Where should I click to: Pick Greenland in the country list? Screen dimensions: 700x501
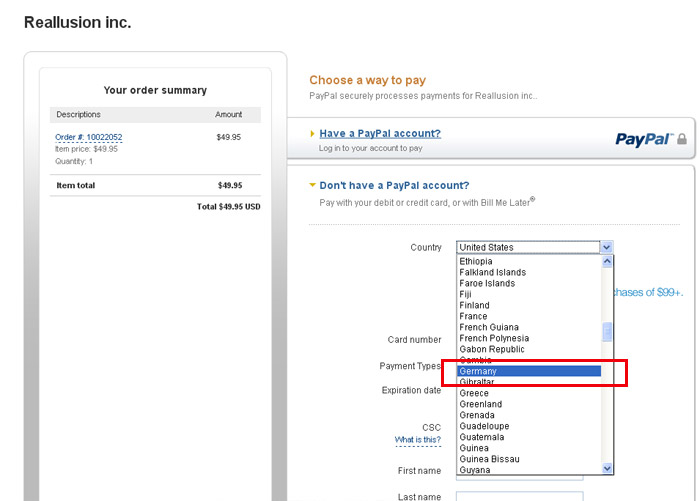point(529,404)
